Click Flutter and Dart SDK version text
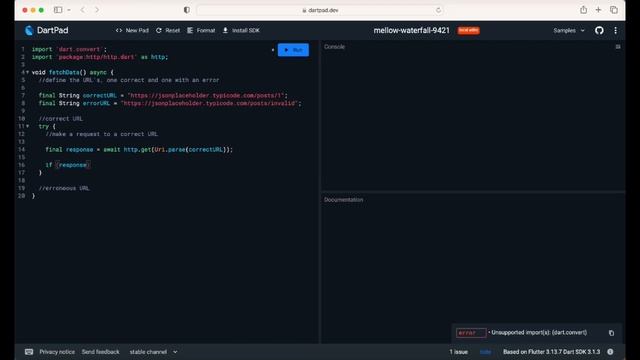The width and height of the screenshot is (640, 360). click(551, 352)
